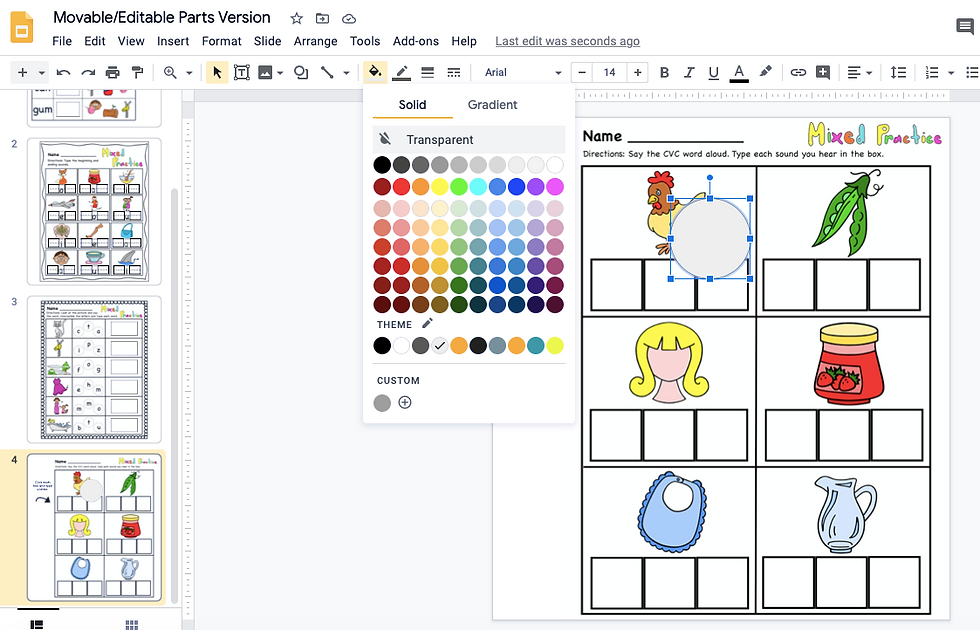Pick the bright red swatch
The width and height of the screenshot is (980, 630).
point(401,186)
